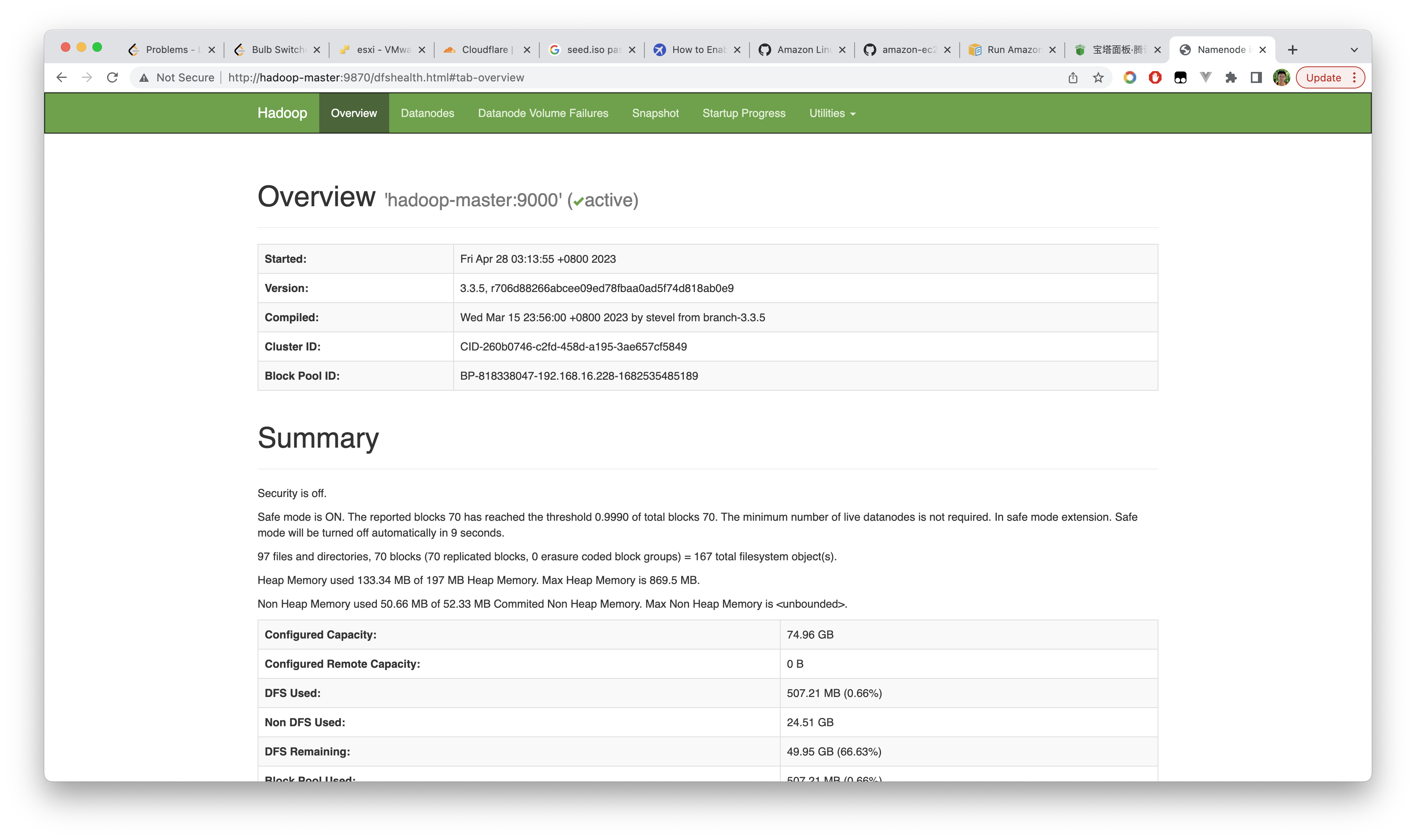Expand the tab search chevron
Screen dimensions: 1416x840
(x=1354, y=50)
